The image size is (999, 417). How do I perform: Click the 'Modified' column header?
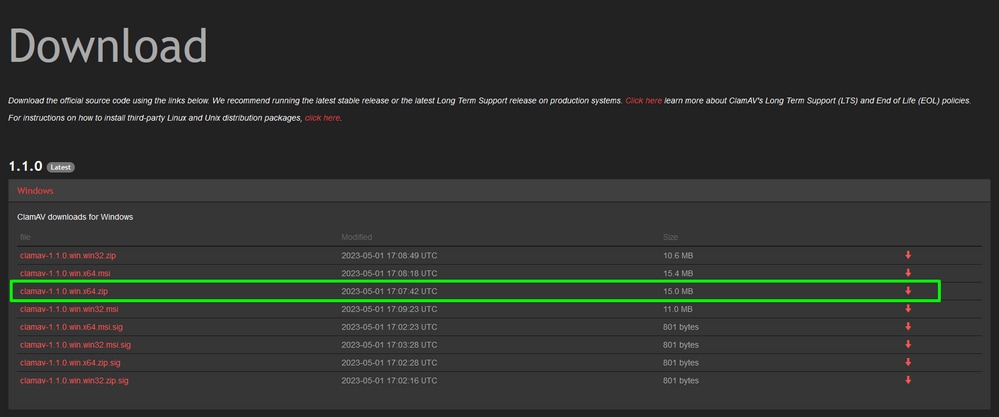click(357, 237)
